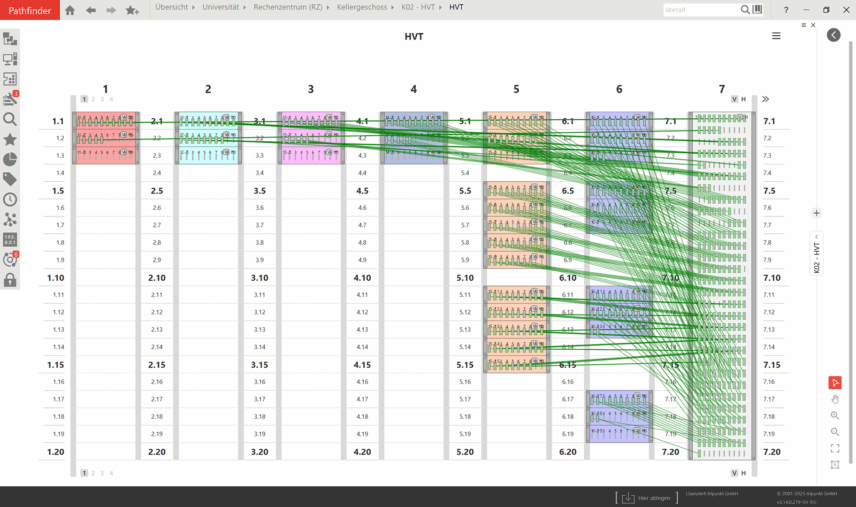This screenshot has width=856, height=507.
Task: Add current view to favorites (star plus)
Action: tap(132, 10)
